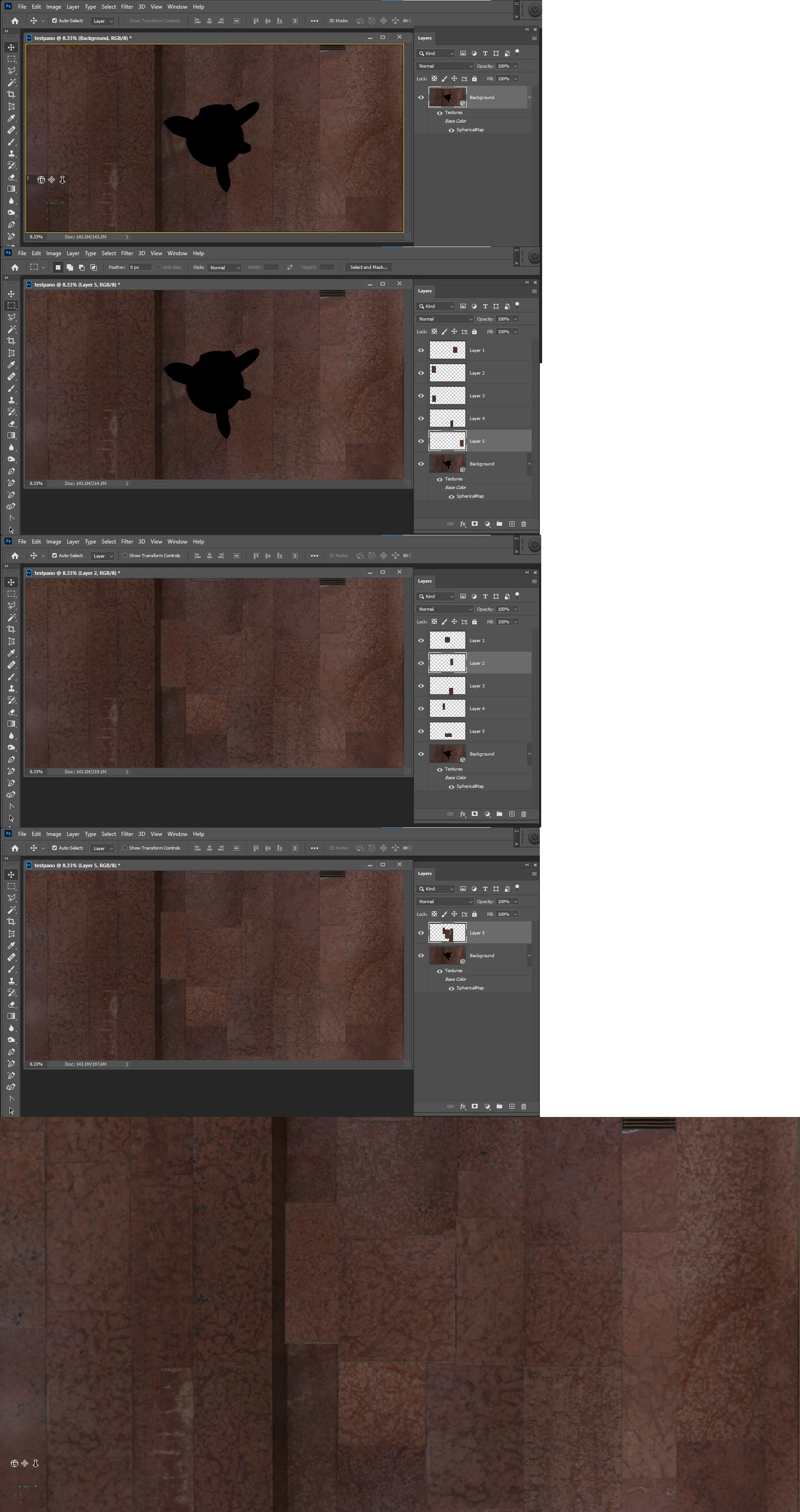Hide Layer 3 in Doc 214.1M window
This screenshot has height=1512, width=800.
pos(421,395)
